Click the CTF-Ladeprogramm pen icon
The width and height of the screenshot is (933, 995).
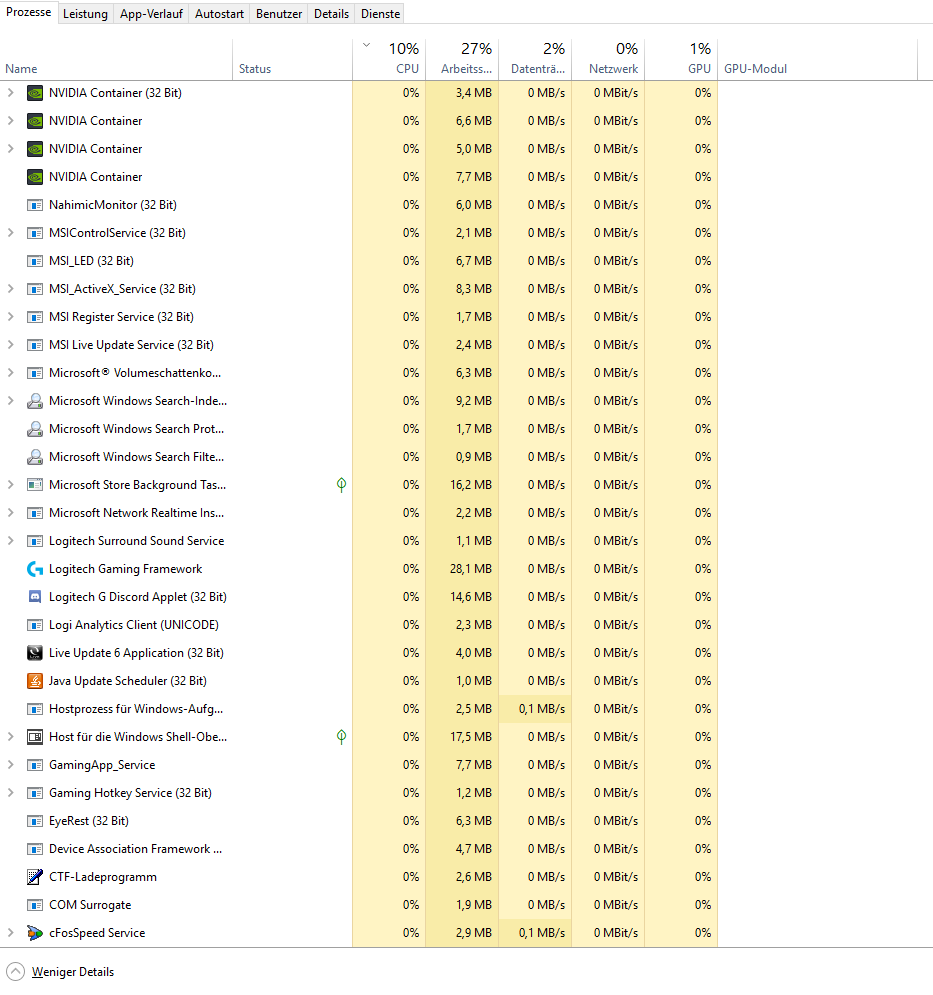point(35,877)
